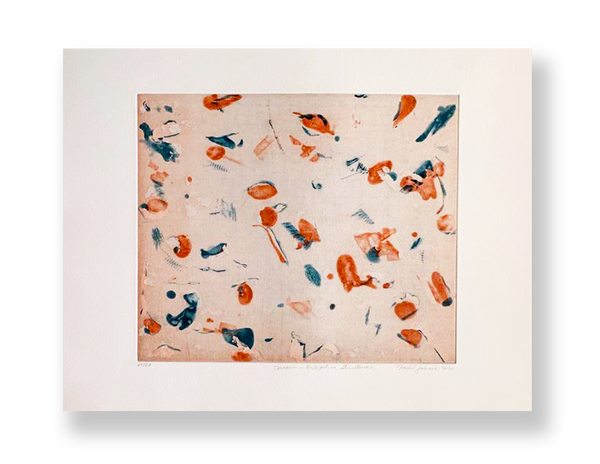Click the dark blue streak in top right corner

coord(436,122)
